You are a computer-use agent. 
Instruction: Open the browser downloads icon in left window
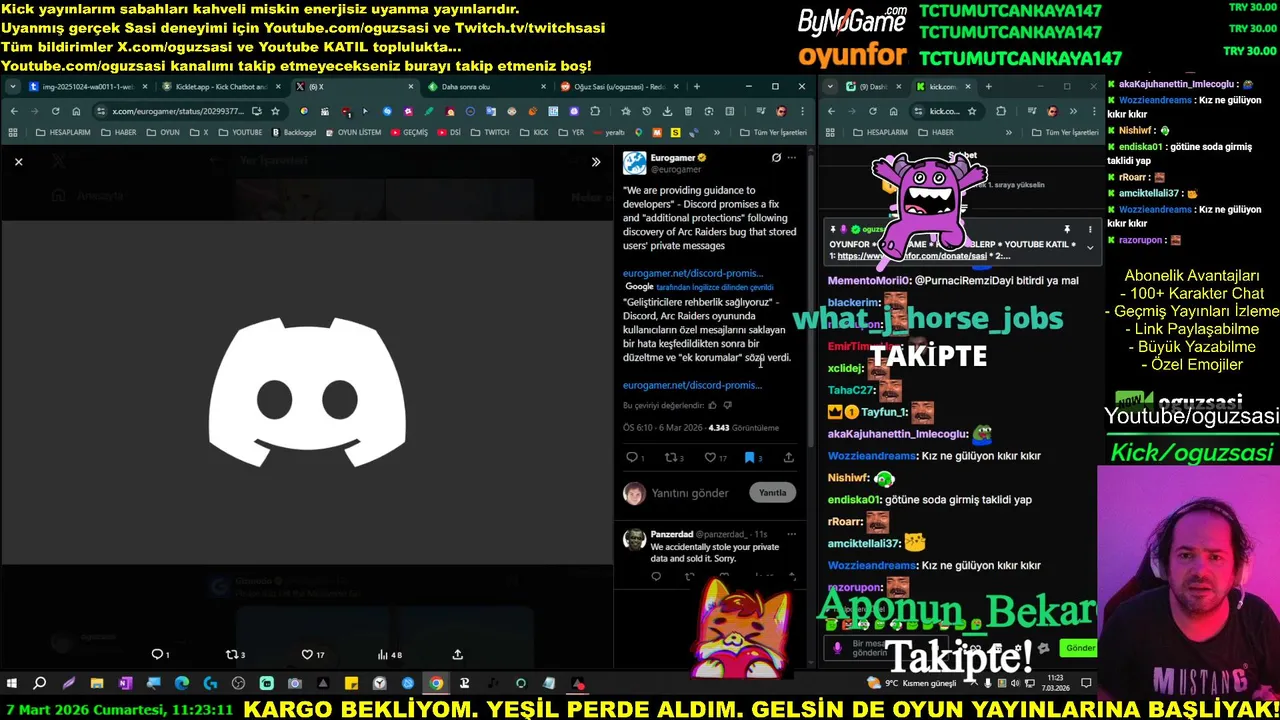pyautogui.click(x=667, y=111)
